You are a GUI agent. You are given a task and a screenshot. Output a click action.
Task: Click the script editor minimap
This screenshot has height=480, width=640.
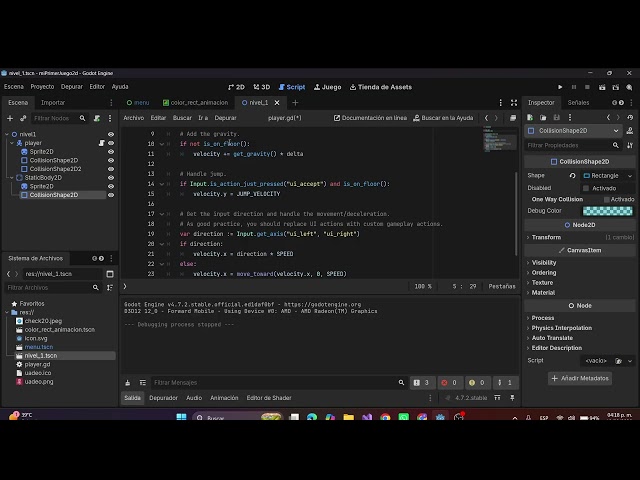coord(499,140)
